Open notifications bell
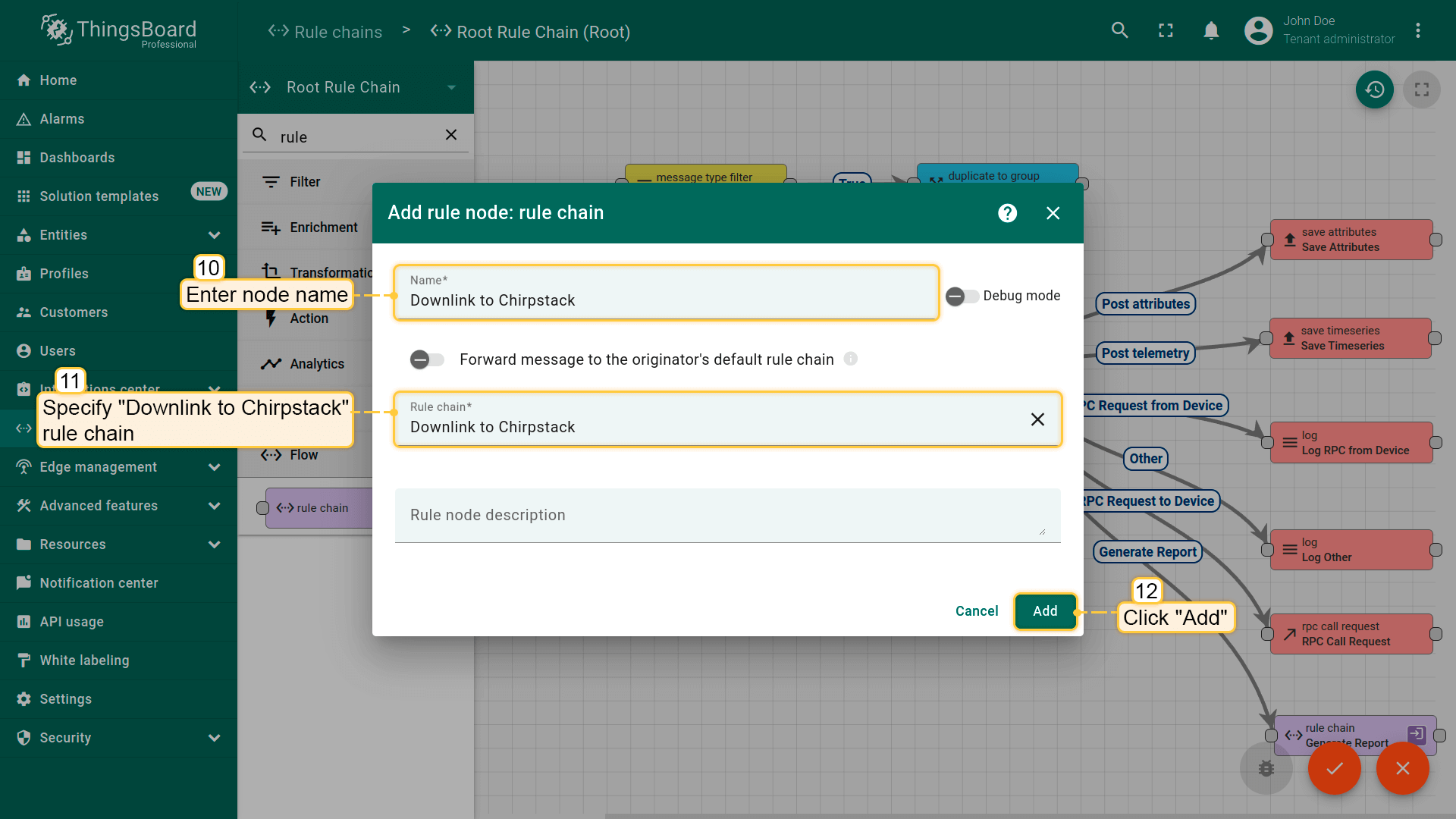 (x=1211, y=30)
